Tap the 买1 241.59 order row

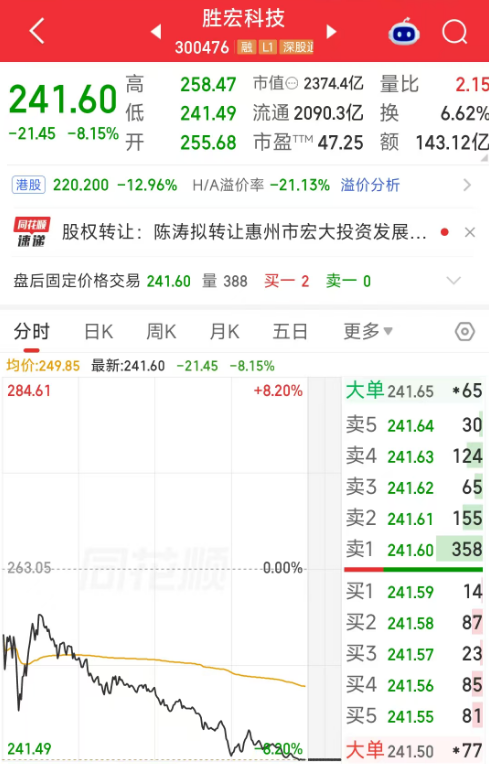pyautogui.click(x=414, y=592)
